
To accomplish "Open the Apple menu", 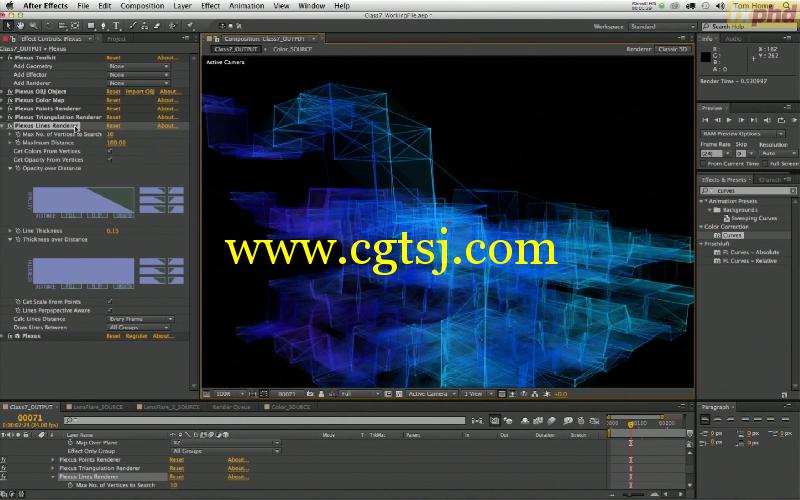I will (9, 6).
